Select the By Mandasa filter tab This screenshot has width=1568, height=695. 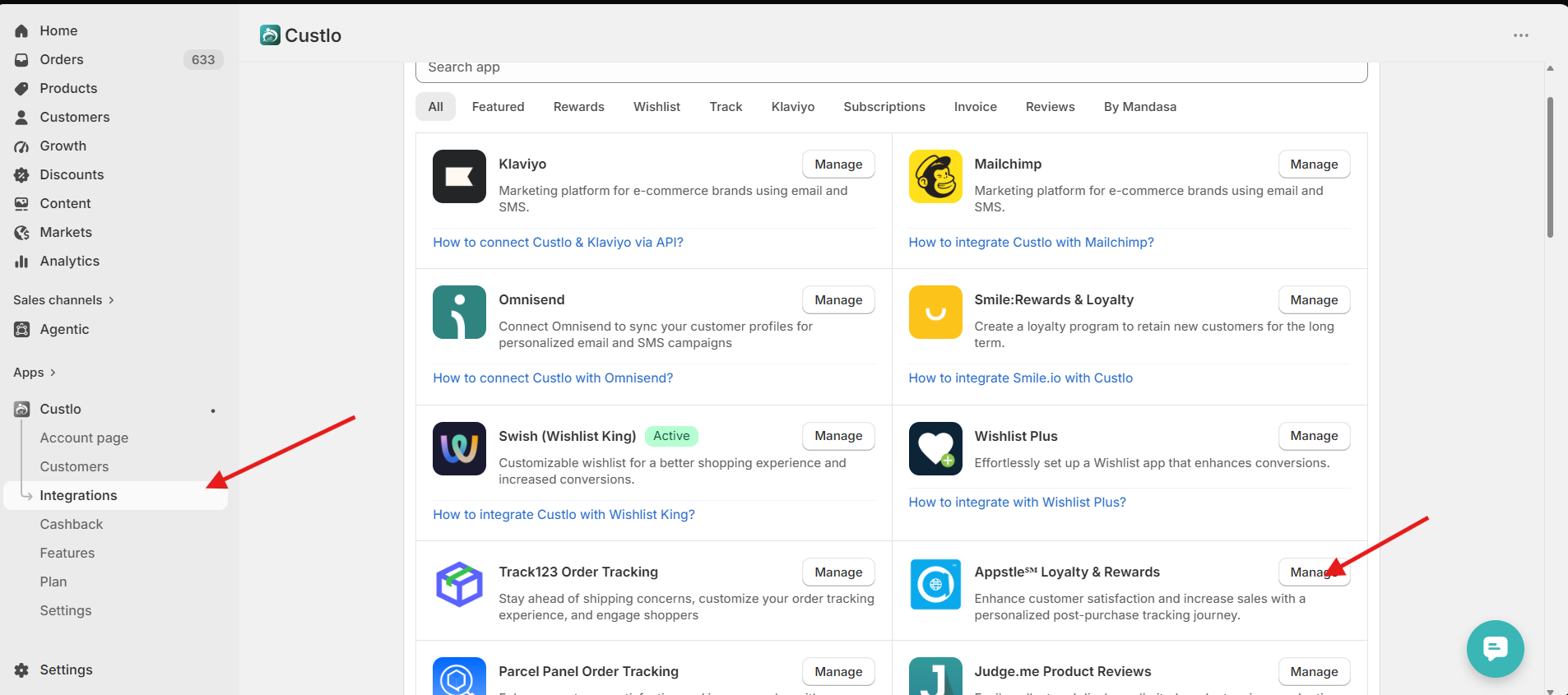tap(1140, 107)
